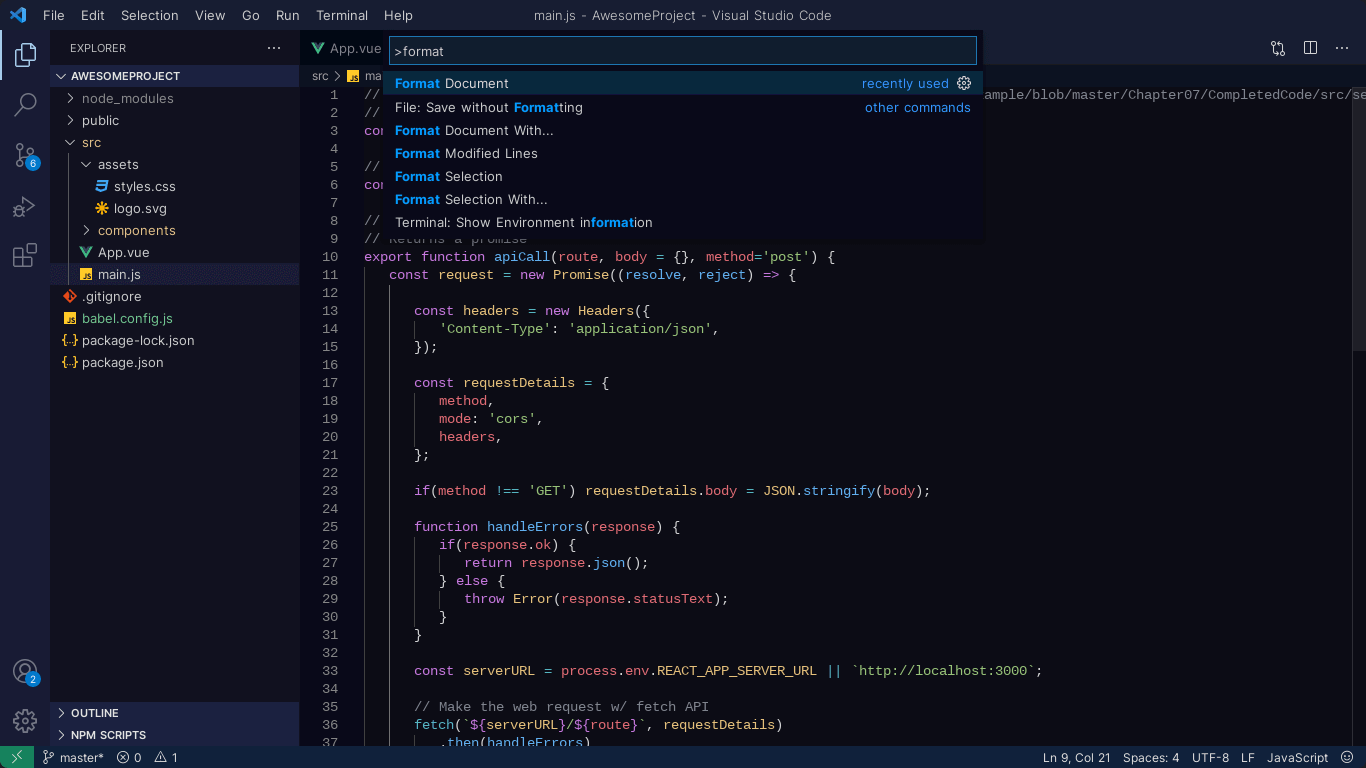1366x768 pixels.
Task: Show warnings count in status bar
Action: (166, 757)
